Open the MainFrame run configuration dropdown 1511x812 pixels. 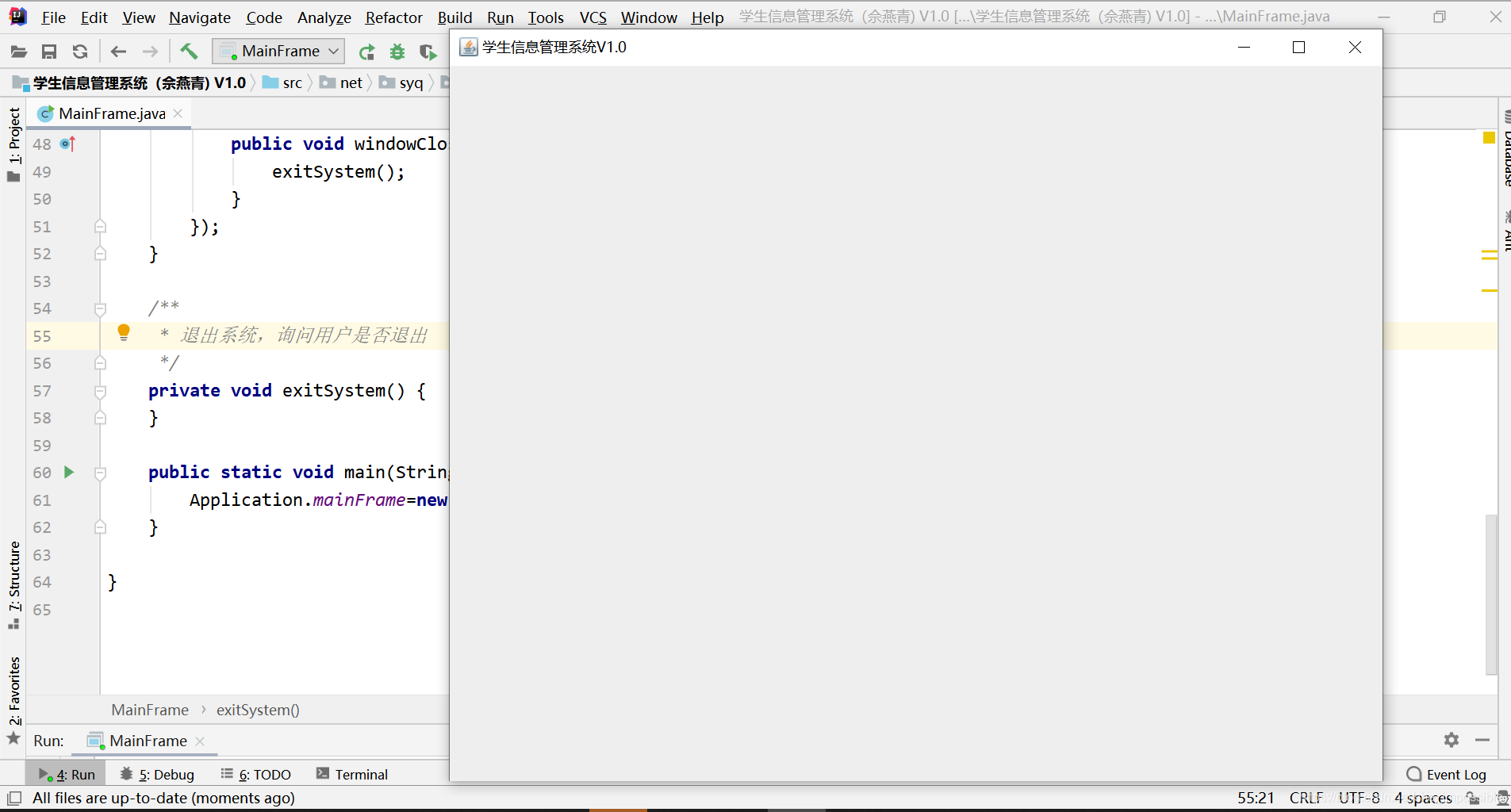(278, 52)
